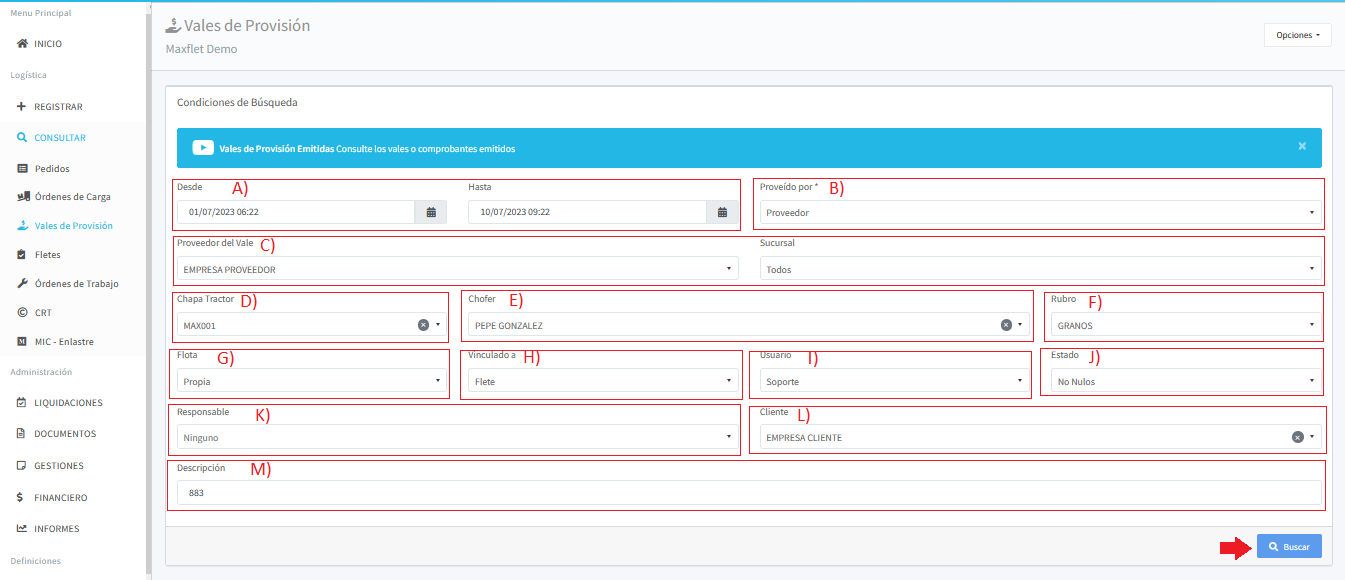Click the Desde date input field
The height and width of the screenshot is (580, 1345).
tap(295, 212)
